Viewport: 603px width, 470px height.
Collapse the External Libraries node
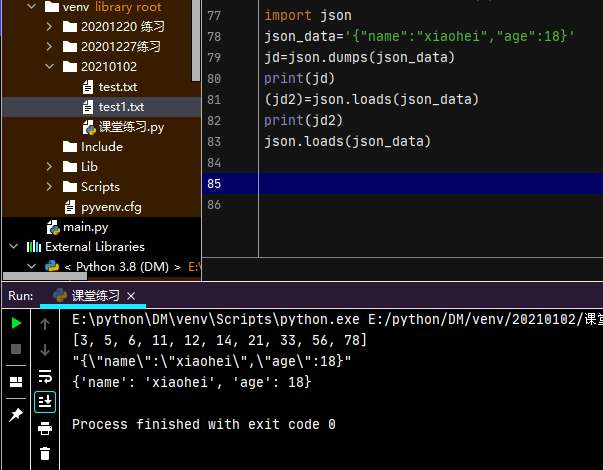14,247
